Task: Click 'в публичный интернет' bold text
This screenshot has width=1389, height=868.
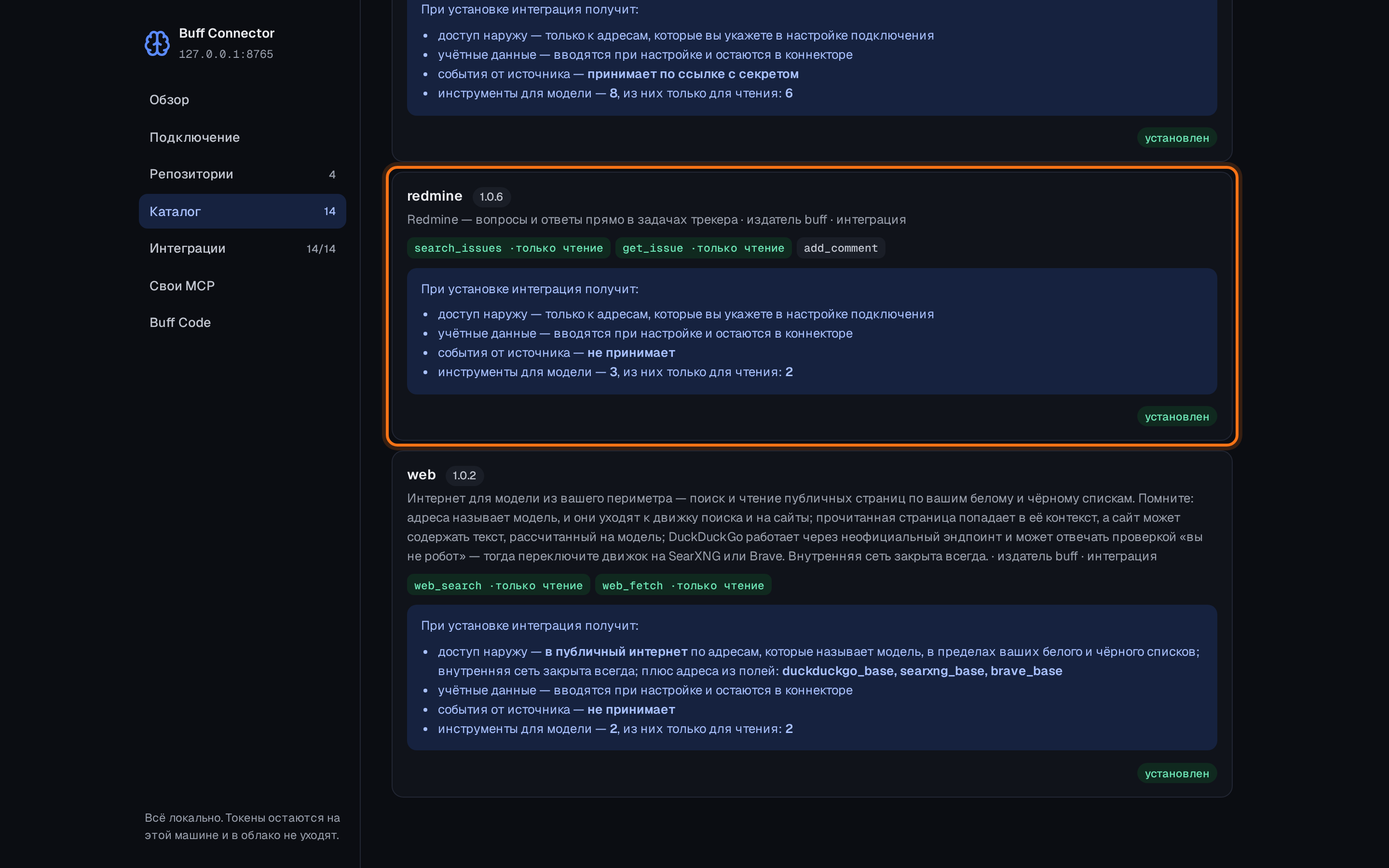Action: [616, 651]
